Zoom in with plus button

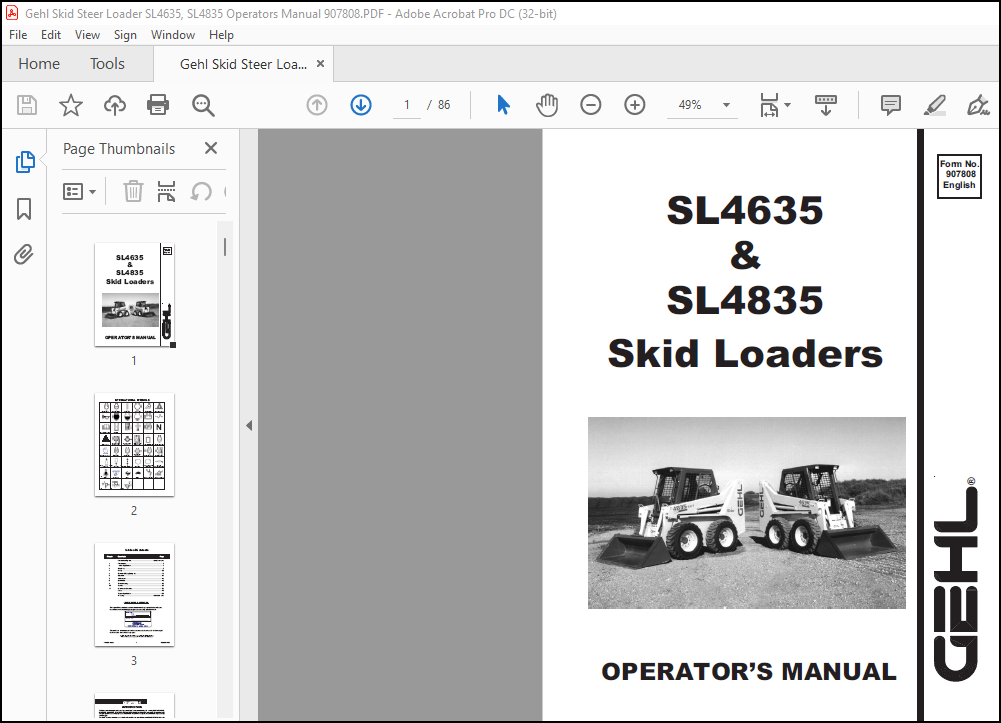635,105
